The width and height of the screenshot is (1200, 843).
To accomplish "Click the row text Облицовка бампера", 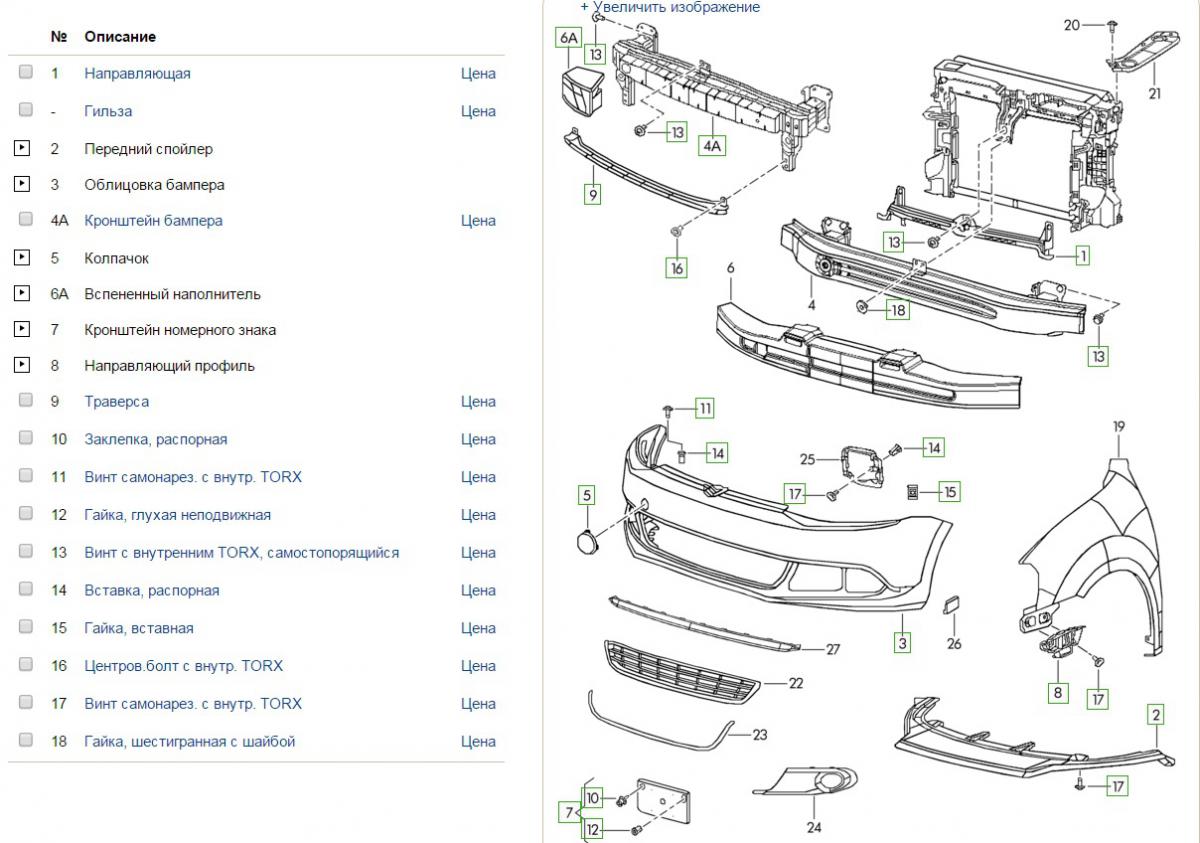I will (x=154, y=185).
